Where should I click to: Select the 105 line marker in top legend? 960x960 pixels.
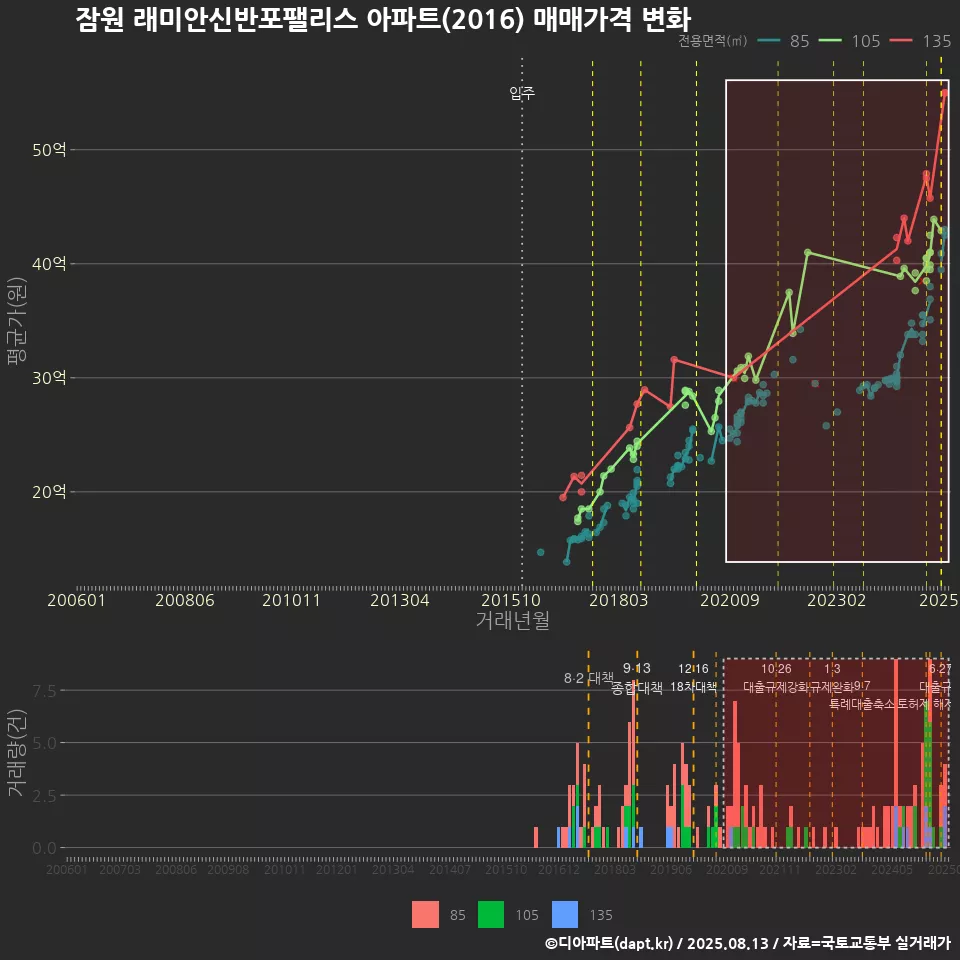(831, 41)
